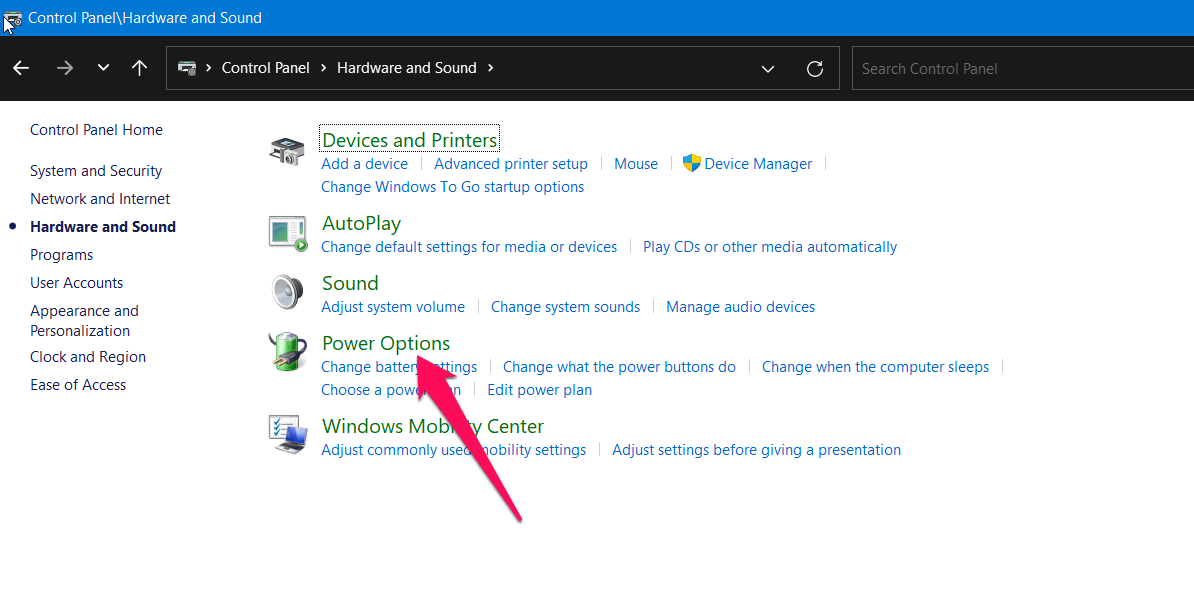This screenshot has width=1194, height=593.
Task: Open Programs category in sidebar
Action: click(61, 255)
